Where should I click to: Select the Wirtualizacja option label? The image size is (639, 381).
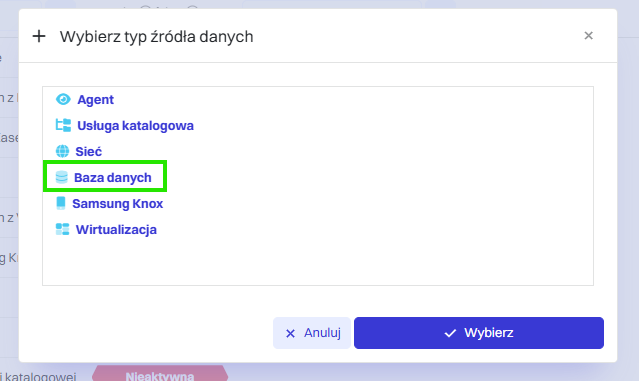116,229
